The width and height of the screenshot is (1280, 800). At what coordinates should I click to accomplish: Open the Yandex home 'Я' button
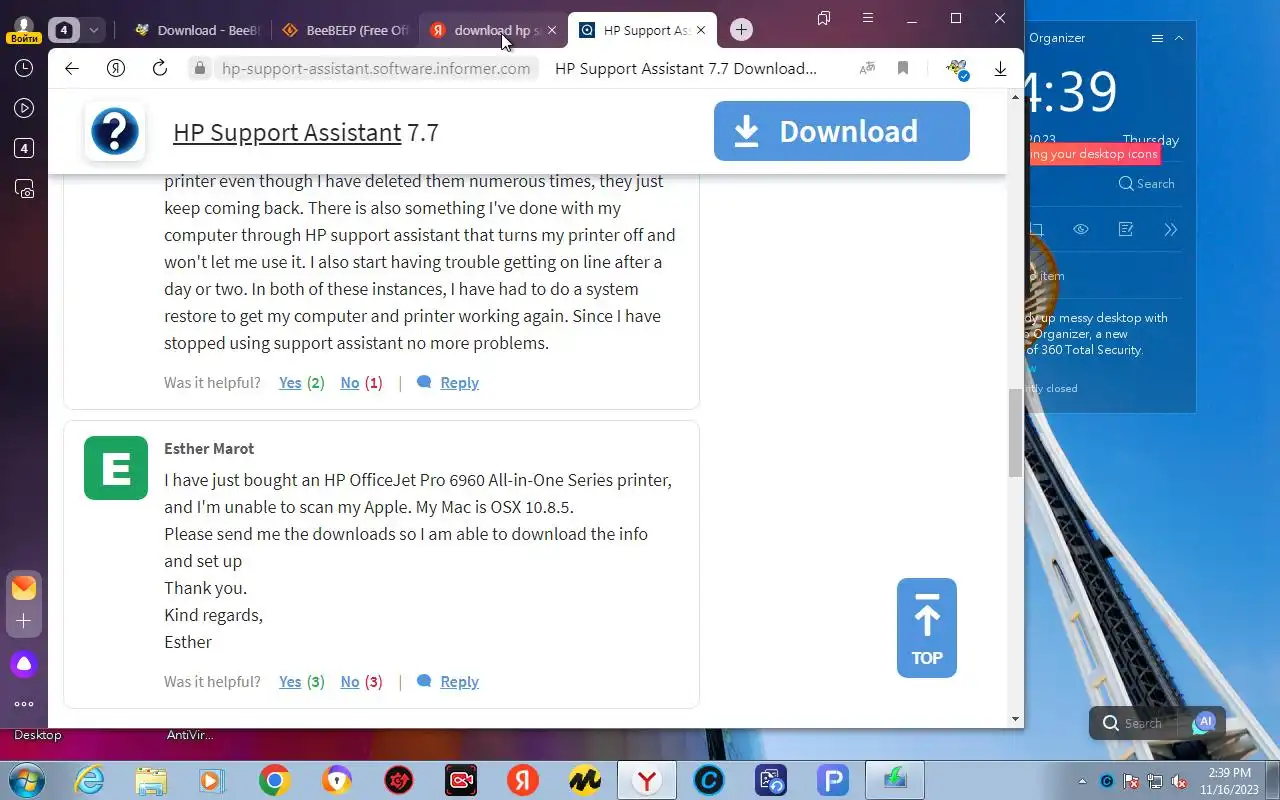coord(116,68)
